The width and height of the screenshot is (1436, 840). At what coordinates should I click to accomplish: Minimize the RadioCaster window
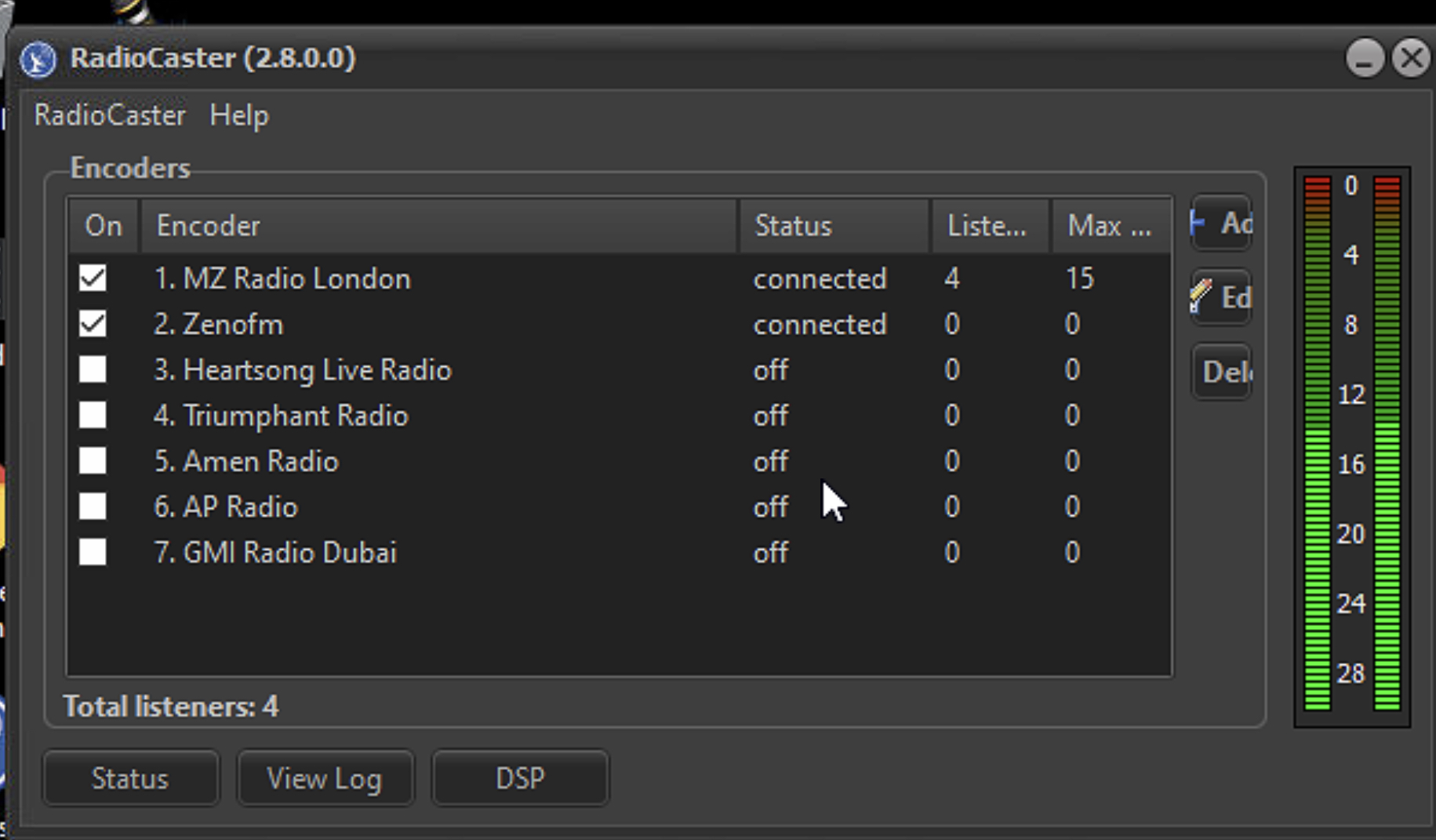point(1365,58)
